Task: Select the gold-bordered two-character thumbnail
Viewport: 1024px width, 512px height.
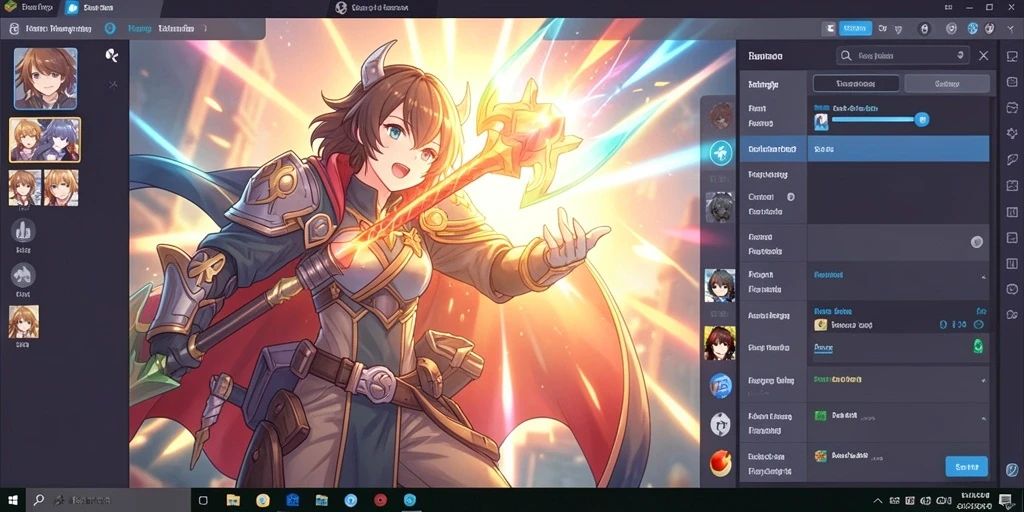Action: [x=45, y=140]
